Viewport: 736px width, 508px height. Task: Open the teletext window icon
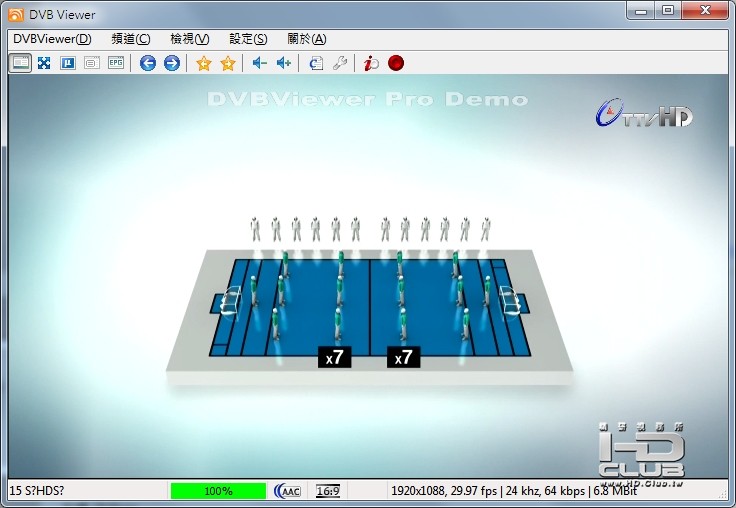(x=92, y=63)
